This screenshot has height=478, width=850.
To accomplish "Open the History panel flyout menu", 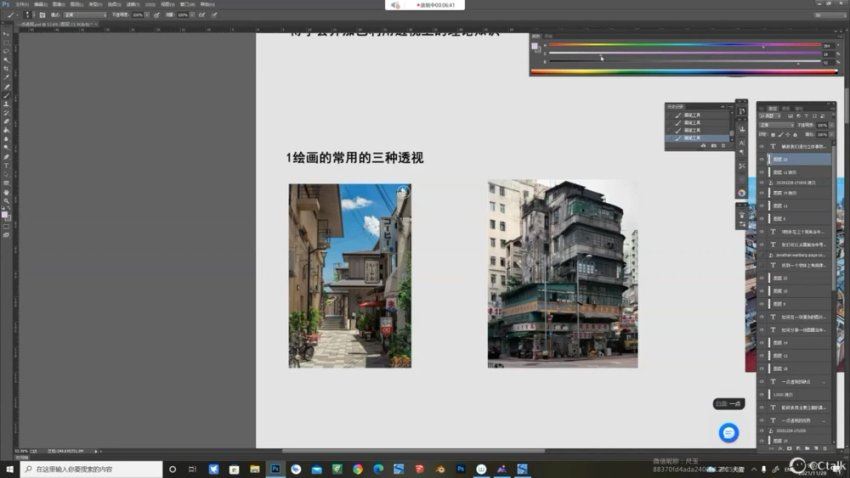I will [730, 107].
